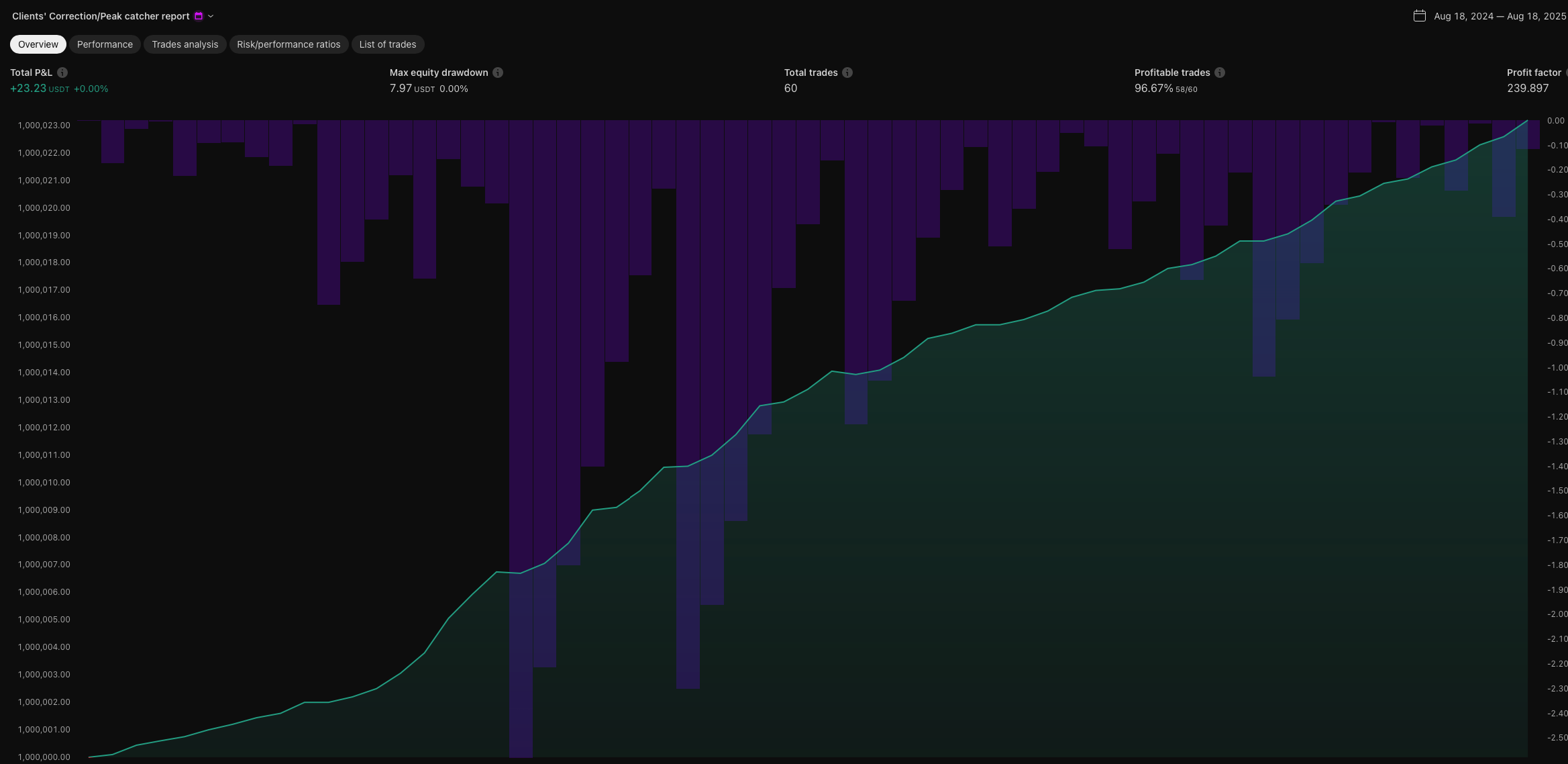Click the Profitable trades info icon
This screenshot has width=1568, height=764.
[1220, 73]
